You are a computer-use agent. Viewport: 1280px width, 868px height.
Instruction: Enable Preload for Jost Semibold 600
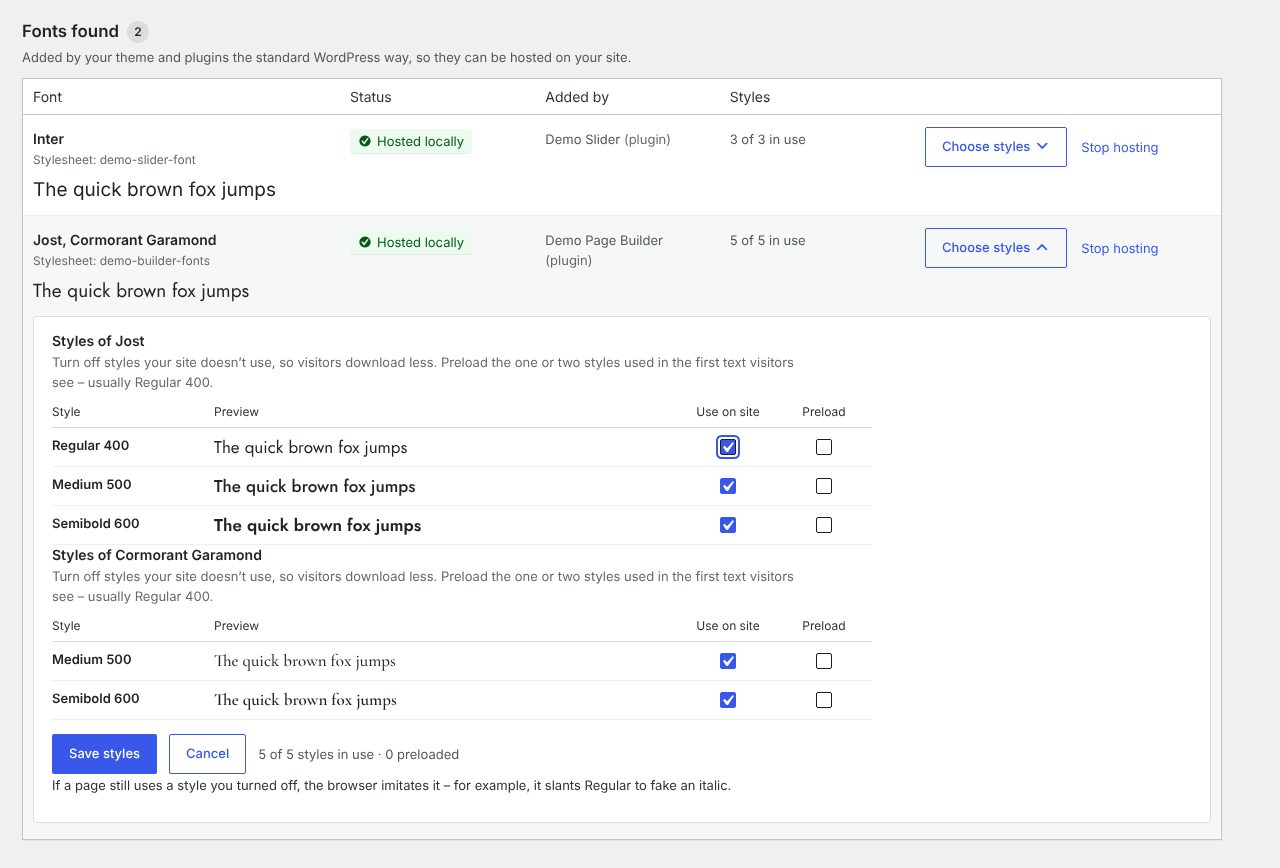[824, 525]
